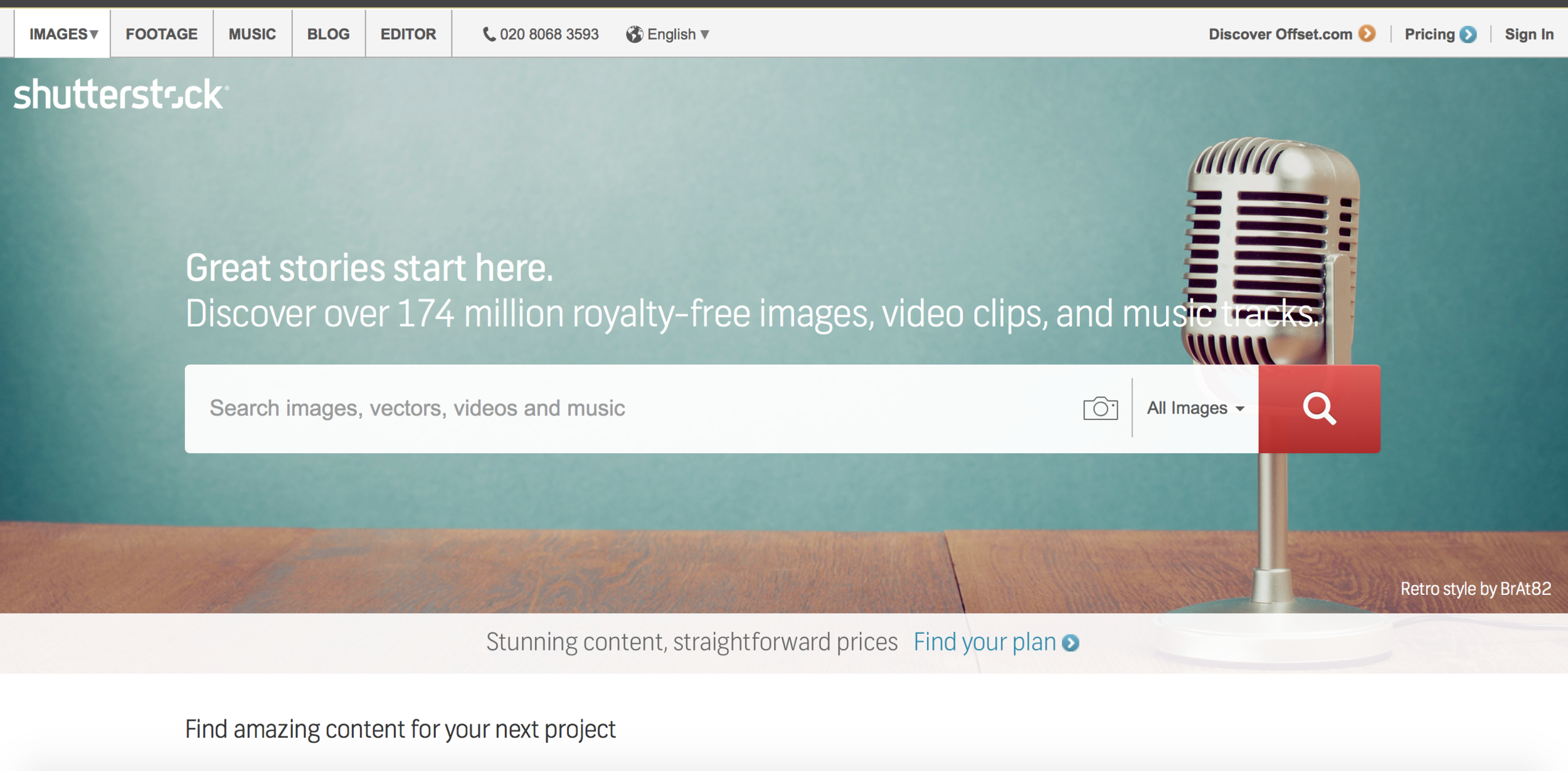Open the All Images filter dropdown
This screenshot has height=771, width=1568.
click(x=1195, y=409)
